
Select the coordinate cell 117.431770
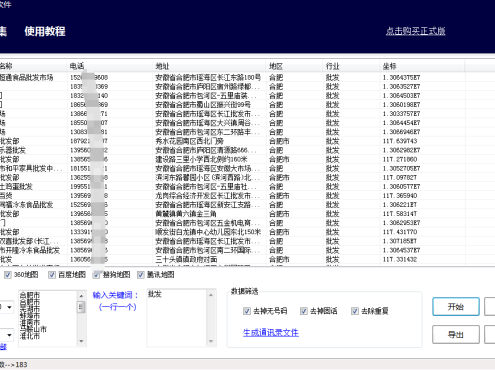coord(400,232)
